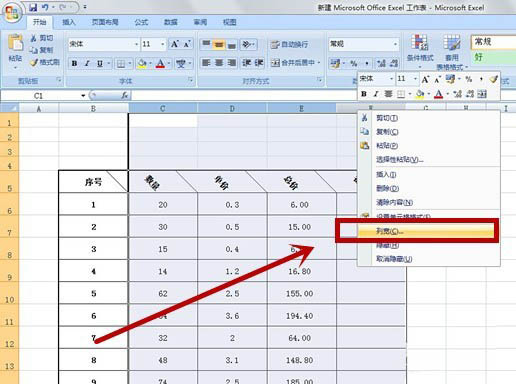
Task: Click the large 粘贴 paste icon in ribbon
Action: pos(15,44)
